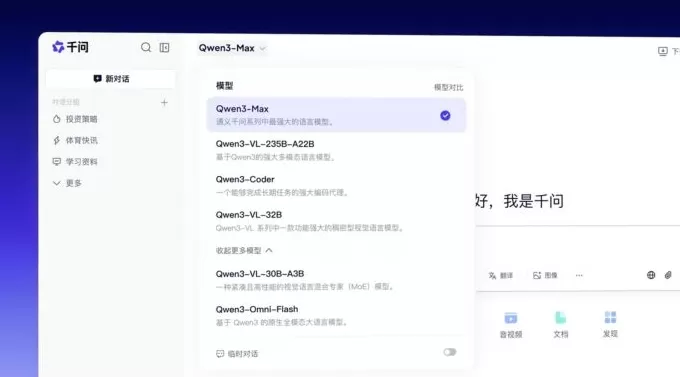
Task: Click the 图像 image tool
Action: 545,275
